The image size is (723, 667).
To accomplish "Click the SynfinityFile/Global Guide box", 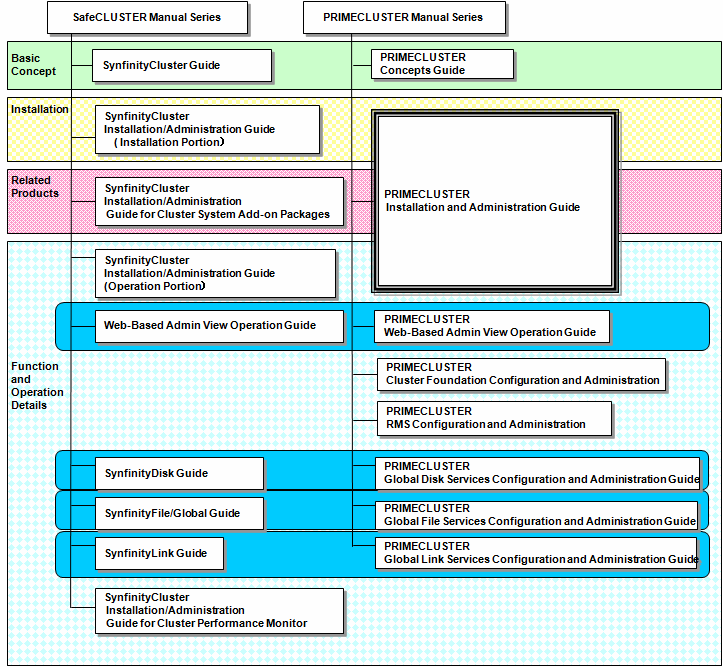I will [x=179, y=513].
